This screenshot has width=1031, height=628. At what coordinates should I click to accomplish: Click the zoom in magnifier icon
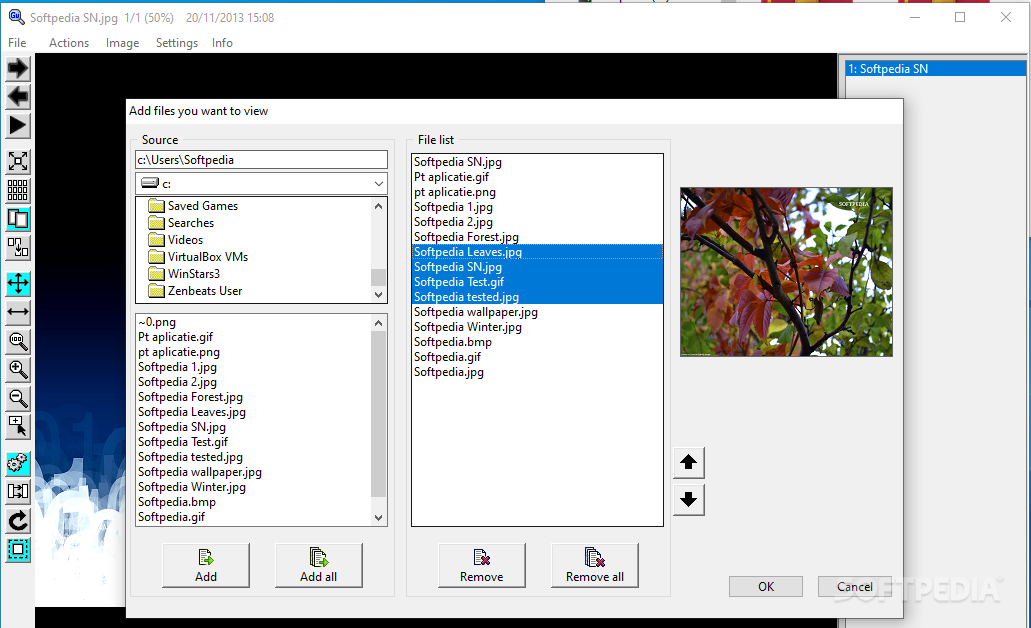tap(18, 370)
